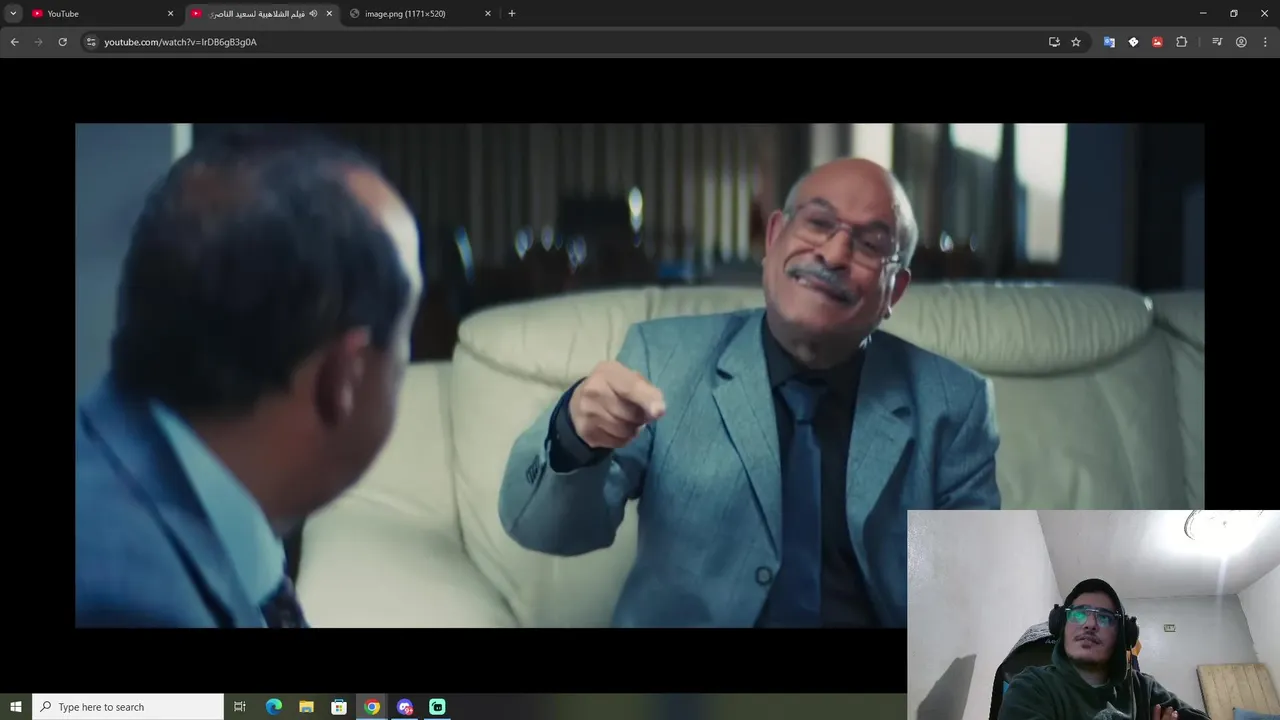Go forward to the next page
The height and width of the screenshot is (720, 1280).
[38, 42]
